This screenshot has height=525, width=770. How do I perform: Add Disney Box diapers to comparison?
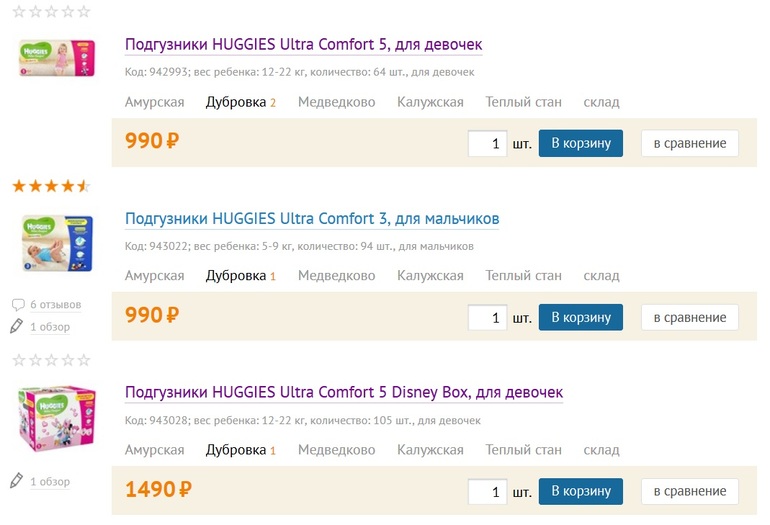[x=690, y=491]
